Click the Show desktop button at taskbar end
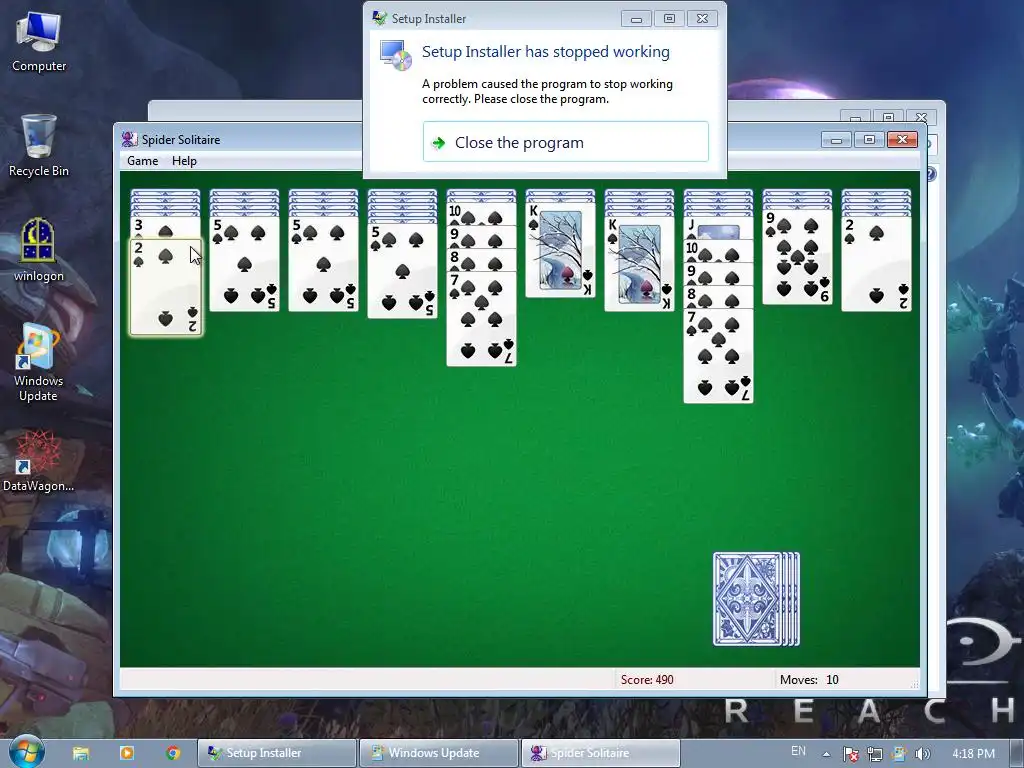The image size is (1024, 768). (1019, 753)
